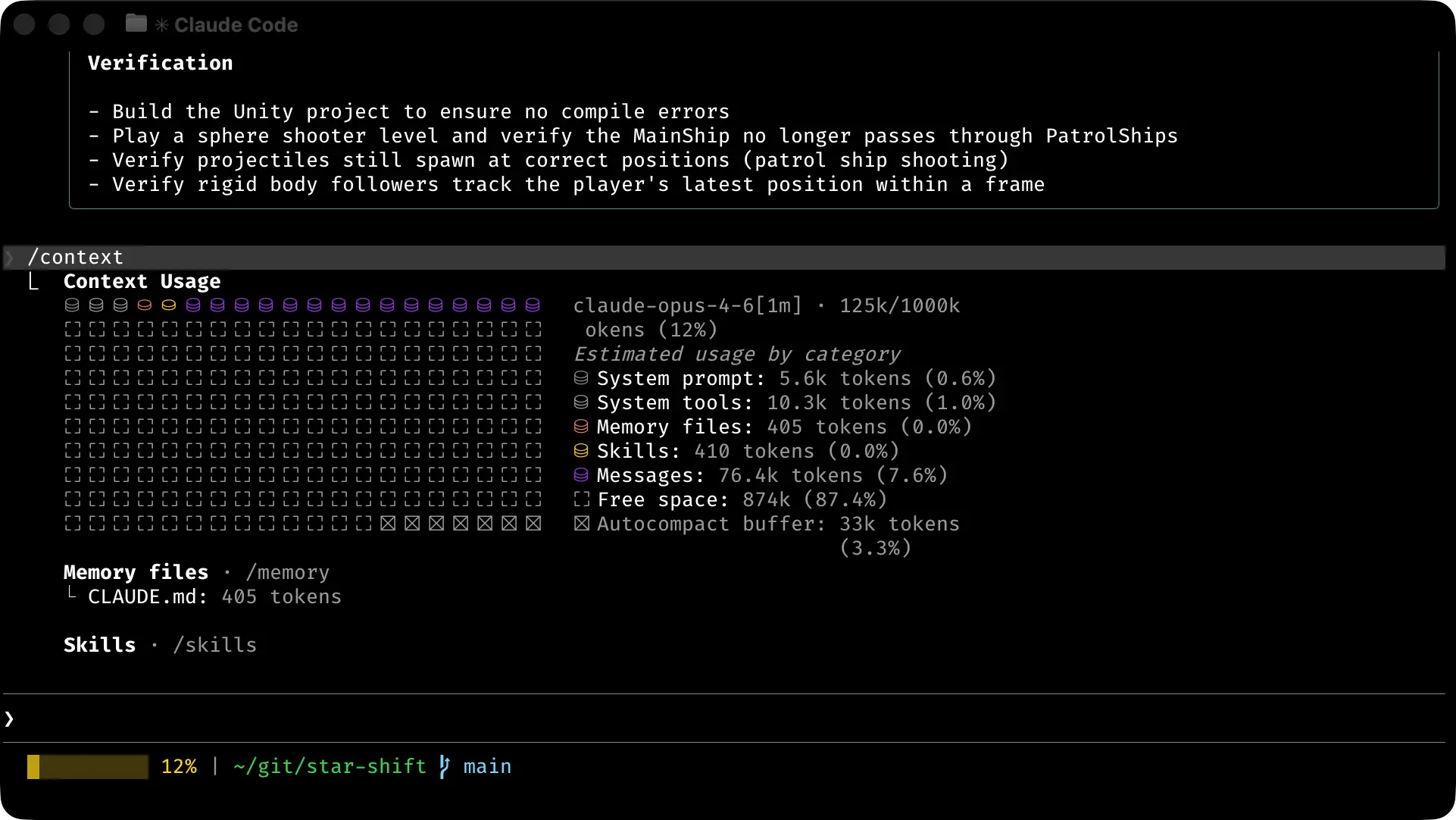Click the purple Messages legend icon
The width and height of the screenshot is (1456, 820).
tap(581, 475)
